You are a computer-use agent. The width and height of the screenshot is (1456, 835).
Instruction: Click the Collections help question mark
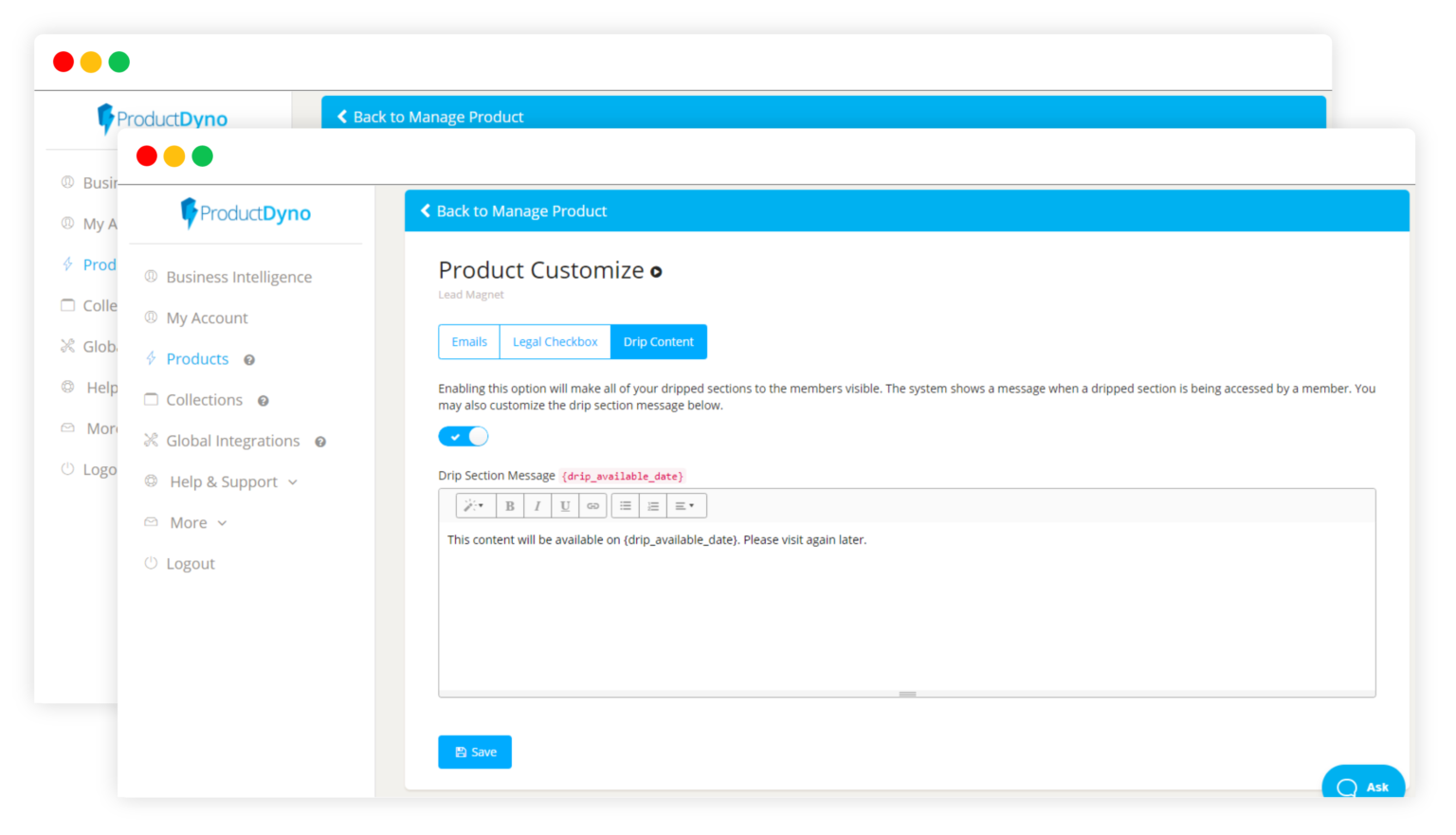[263, 401]
